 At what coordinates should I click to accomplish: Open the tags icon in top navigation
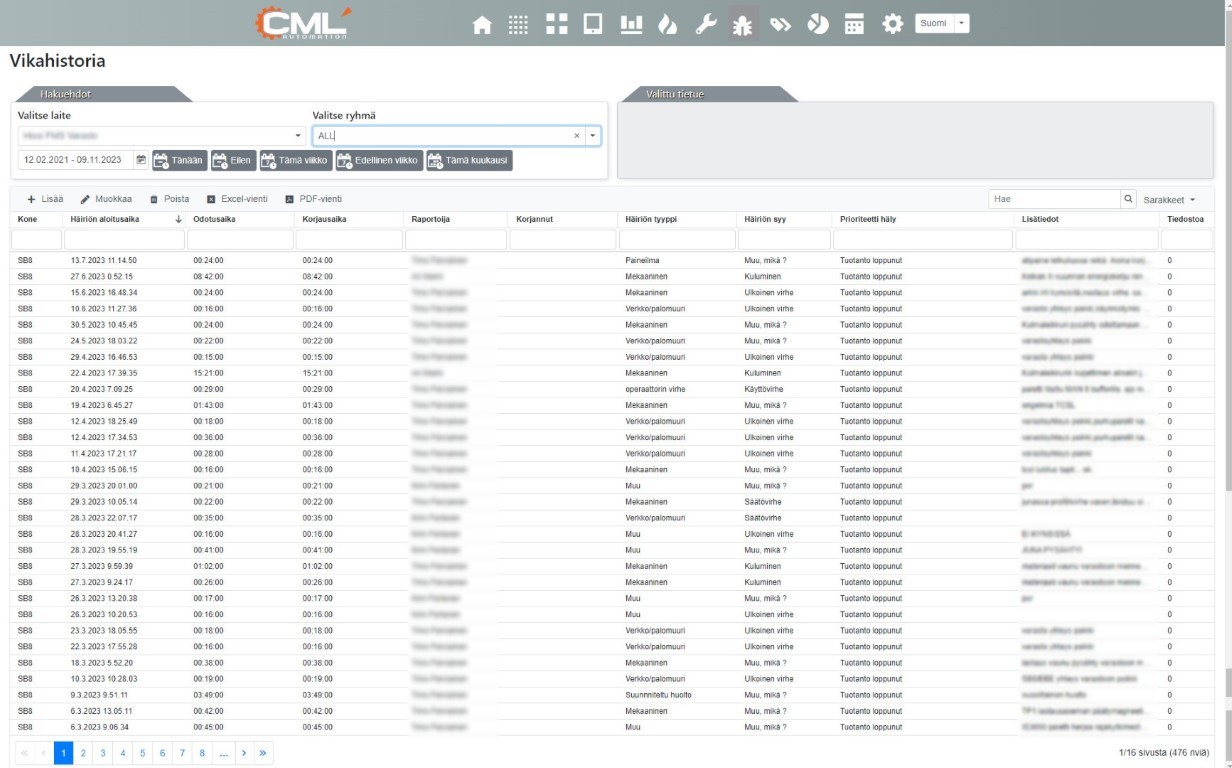coord(780,23)
